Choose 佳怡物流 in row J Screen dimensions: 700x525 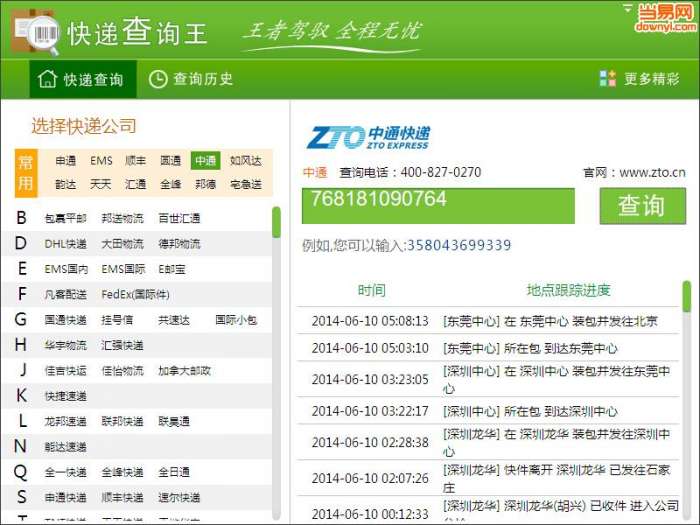coord(122,371)
